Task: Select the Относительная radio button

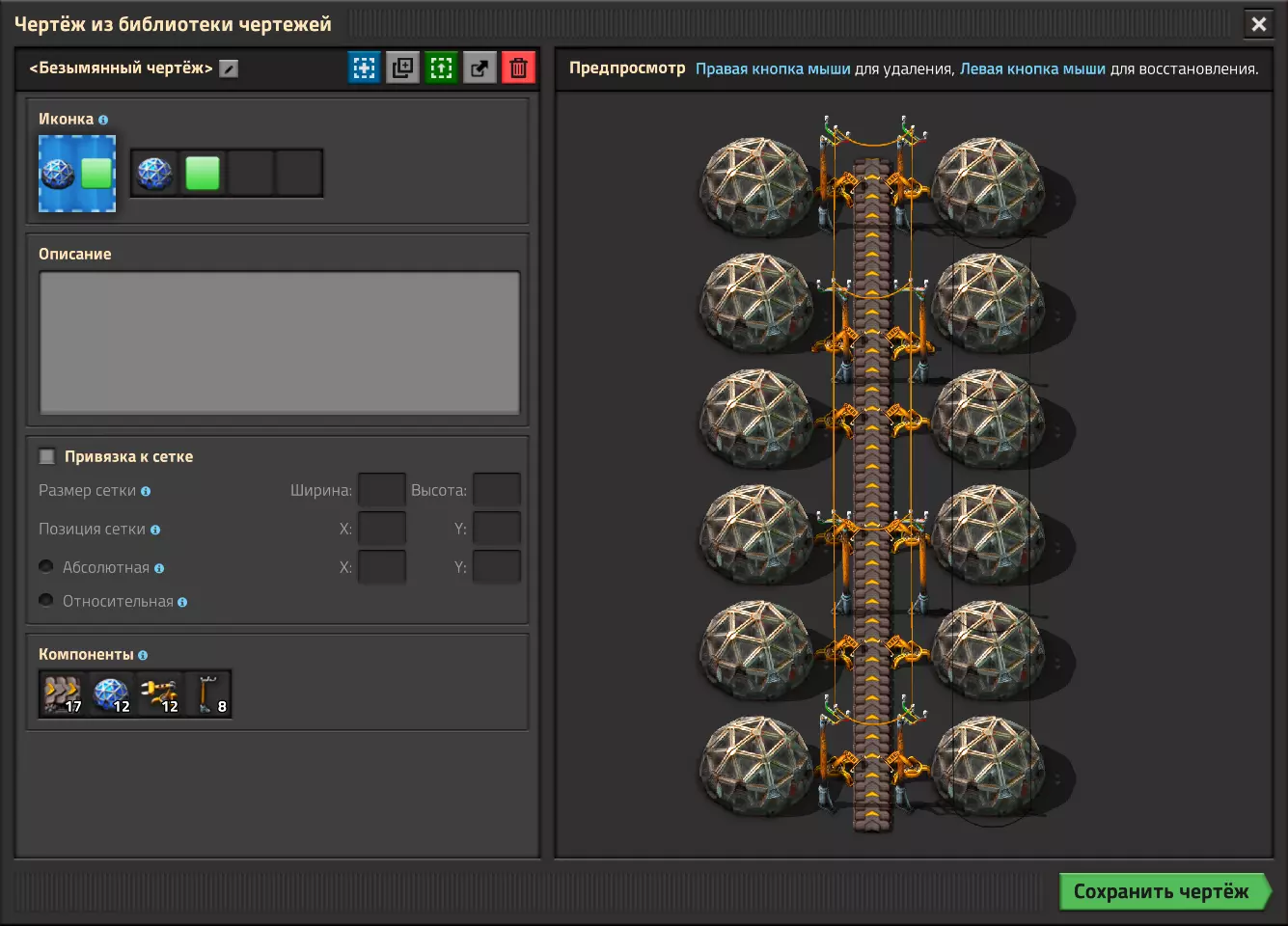Action: point(45,600)
